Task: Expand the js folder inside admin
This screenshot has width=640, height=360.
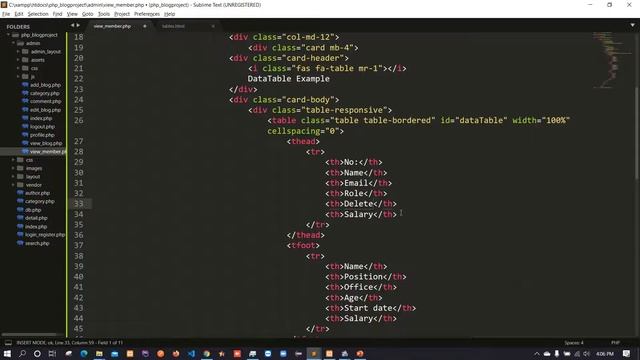Action: click(x=18, y=76)
